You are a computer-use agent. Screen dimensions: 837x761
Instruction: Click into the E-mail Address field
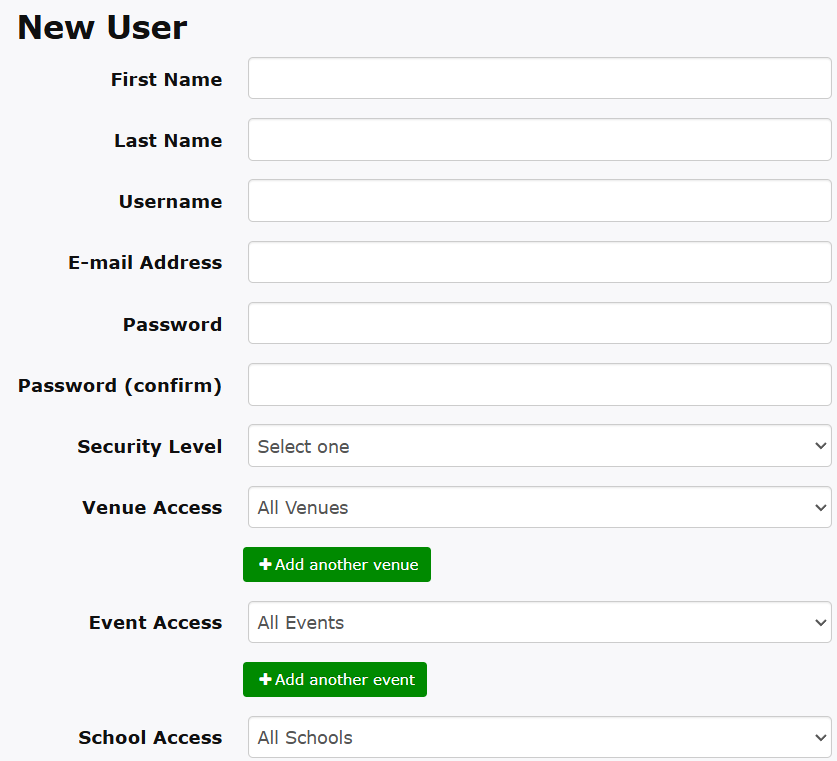[x=539, y=262]
